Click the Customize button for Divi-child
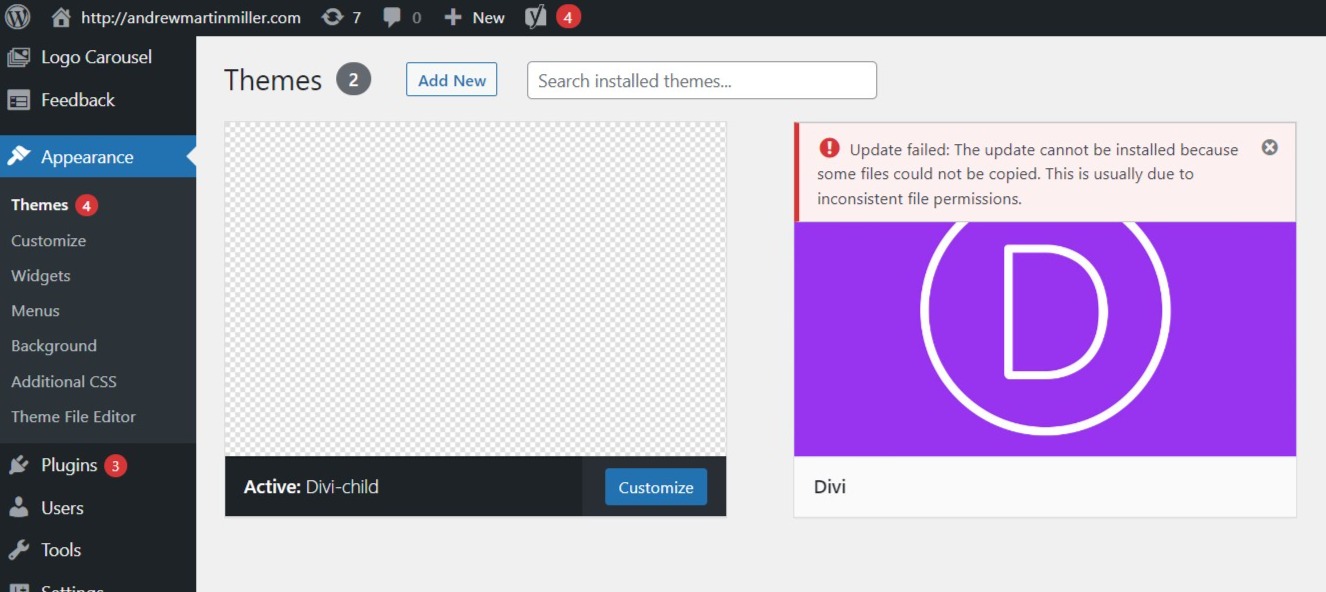Image resolution: width=1326 pixels, height=592 pixels. pos(655,487)
